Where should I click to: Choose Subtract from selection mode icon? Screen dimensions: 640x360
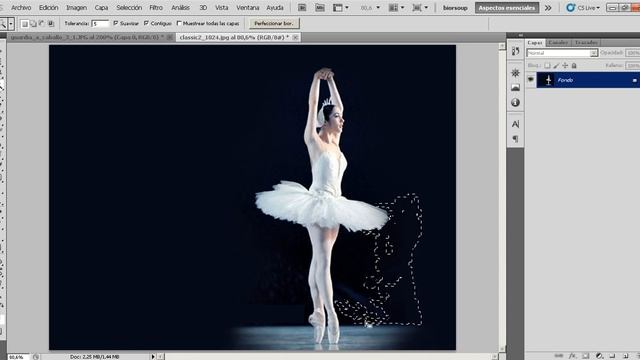[42, 24]
